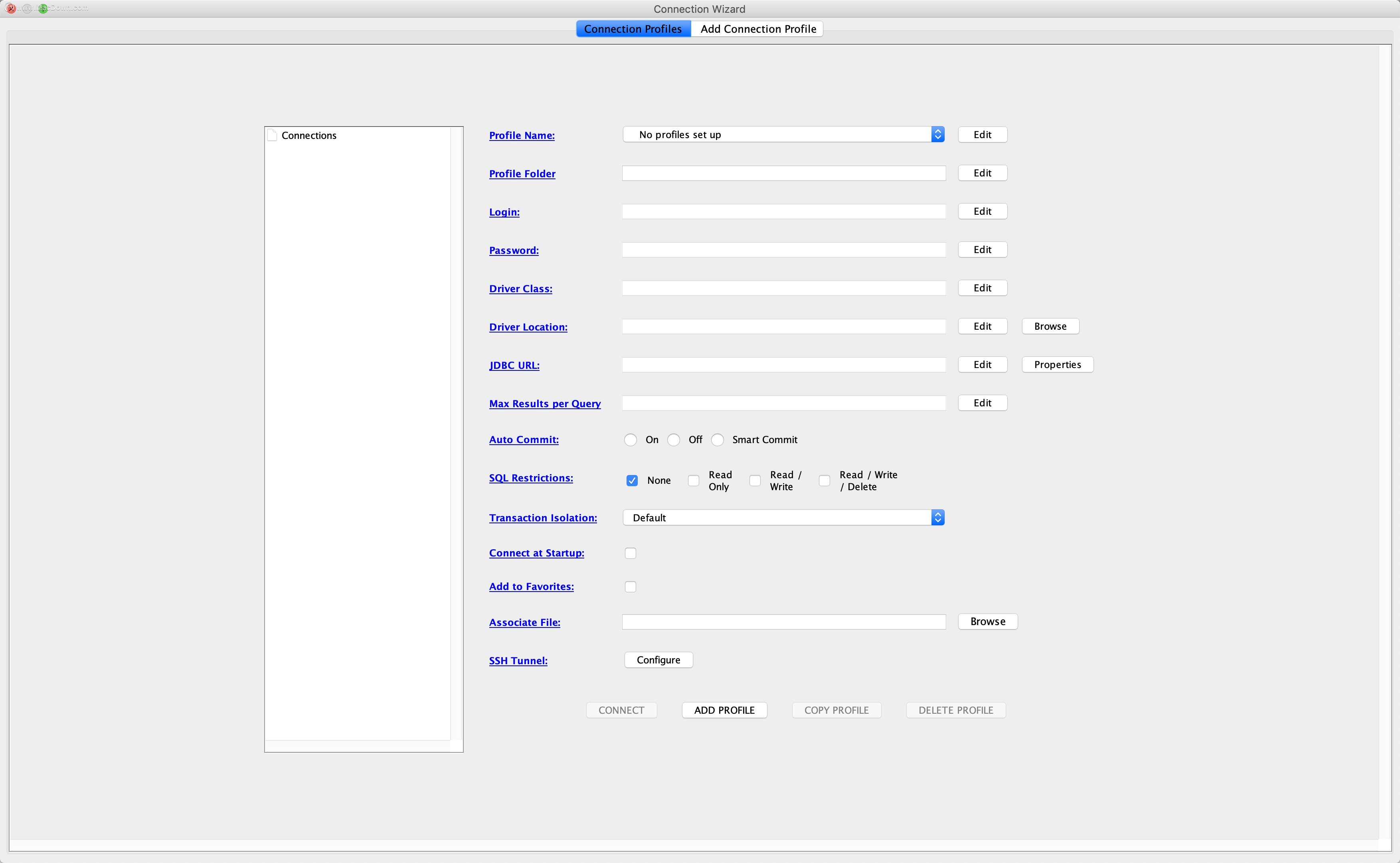Toggle the None SQL restriction checkbox
Screen dimensions: 1400x863
632,481
